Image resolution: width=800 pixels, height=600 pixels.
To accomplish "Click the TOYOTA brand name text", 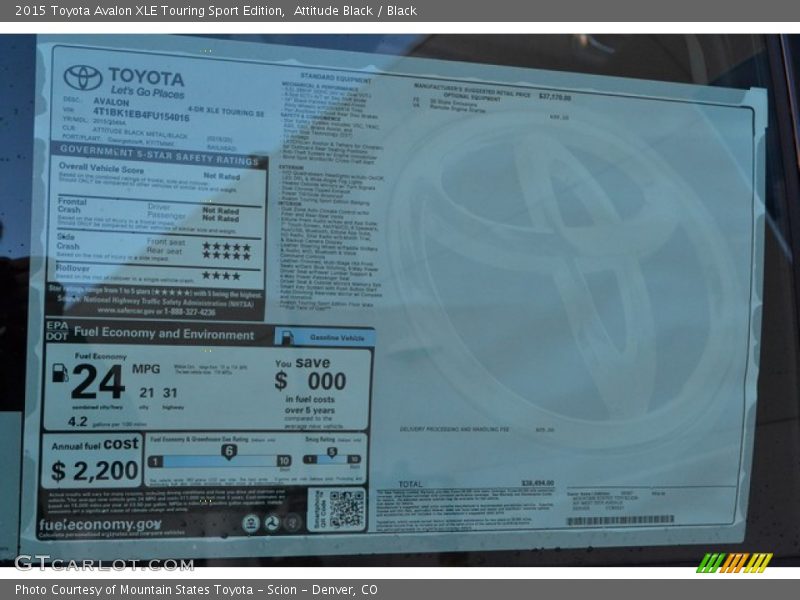I will 146,77.
